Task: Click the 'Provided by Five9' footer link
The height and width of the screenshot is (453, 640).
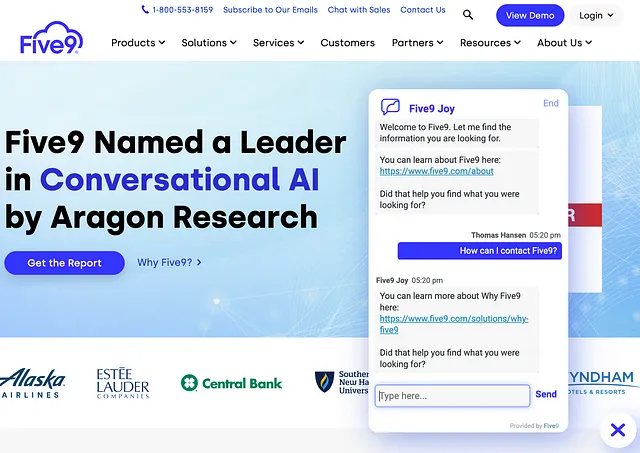Action: click(534, 426)
